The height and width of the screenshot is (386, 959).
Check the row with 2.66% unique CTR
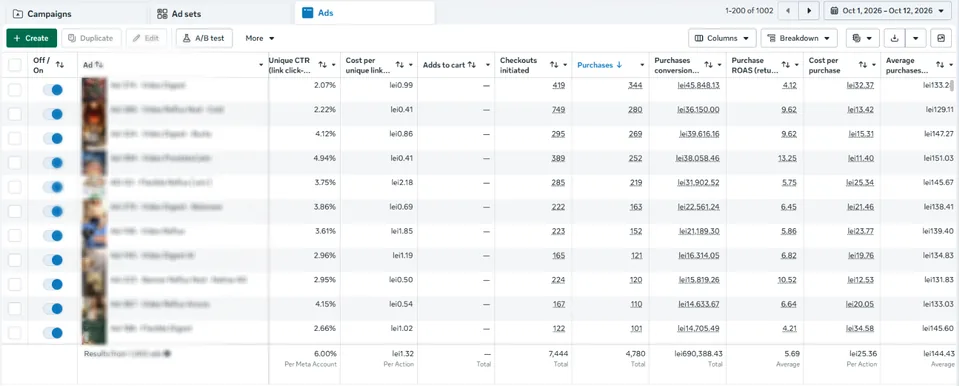(x=15, y=333)
